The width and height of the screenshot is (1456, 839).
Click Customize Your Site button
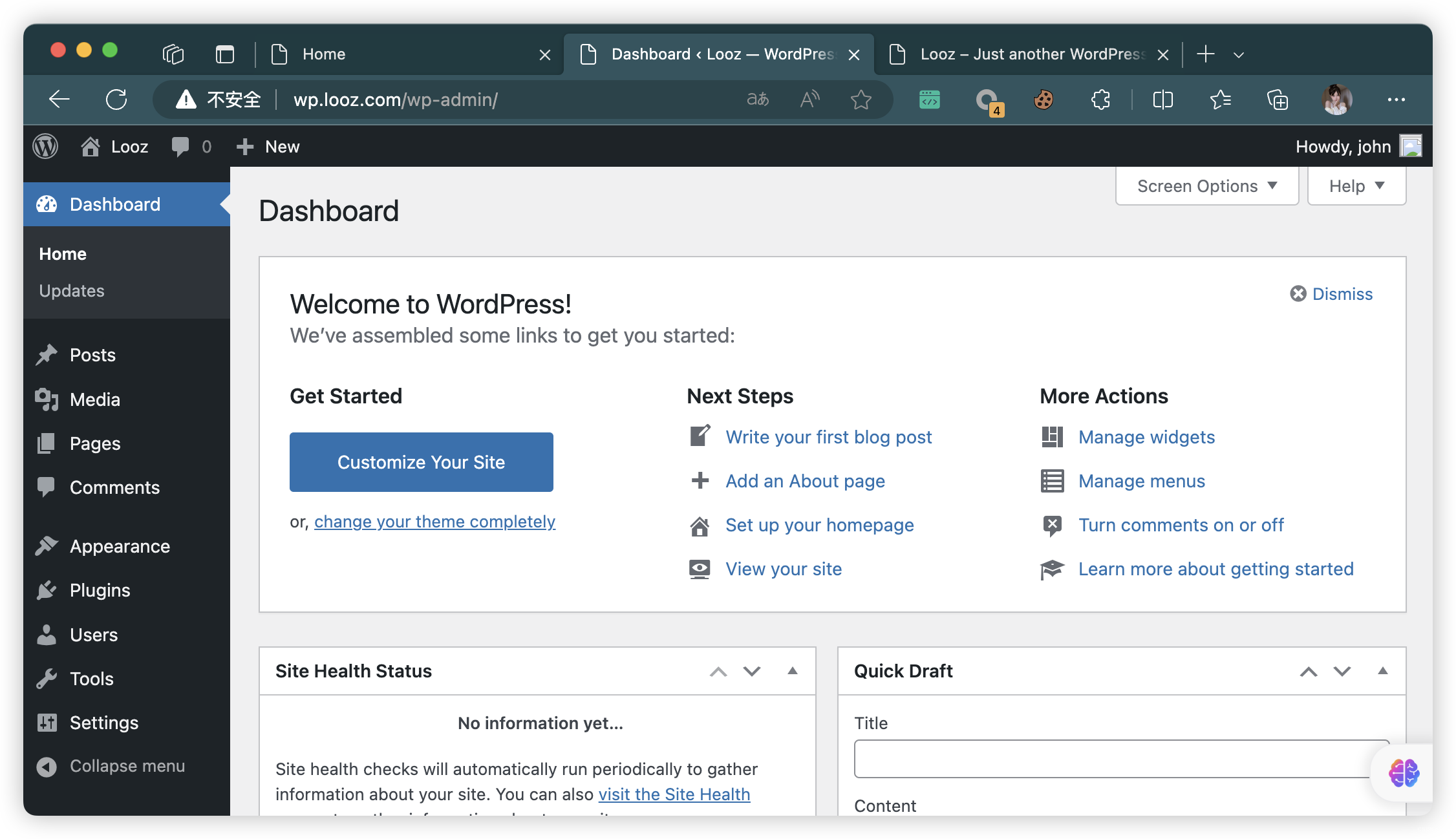pyautogui.click(x=422, y=462)
